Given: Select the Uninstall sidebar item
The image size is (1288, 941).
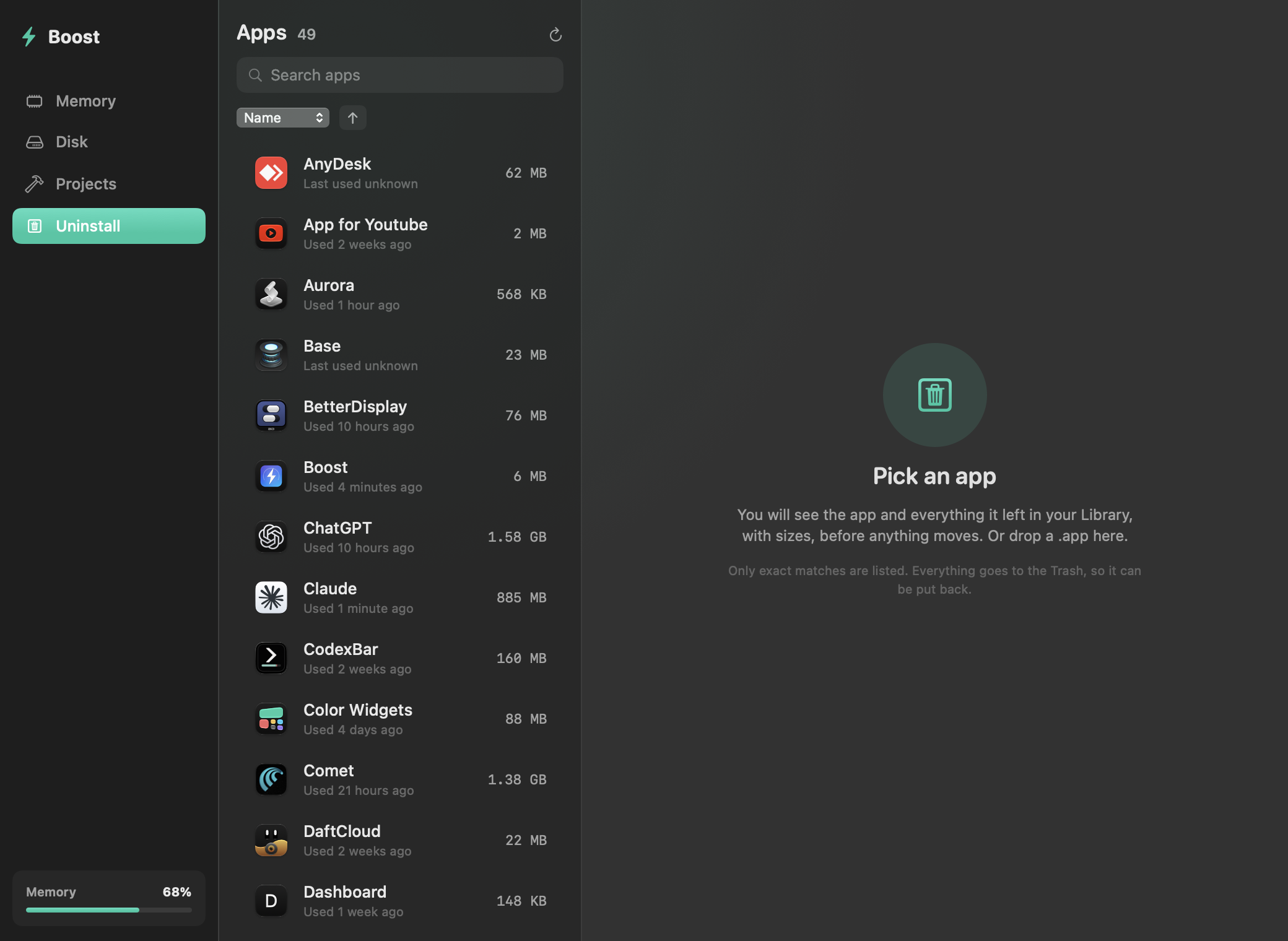Looking at the screenshot, I should tap(109, 226).
